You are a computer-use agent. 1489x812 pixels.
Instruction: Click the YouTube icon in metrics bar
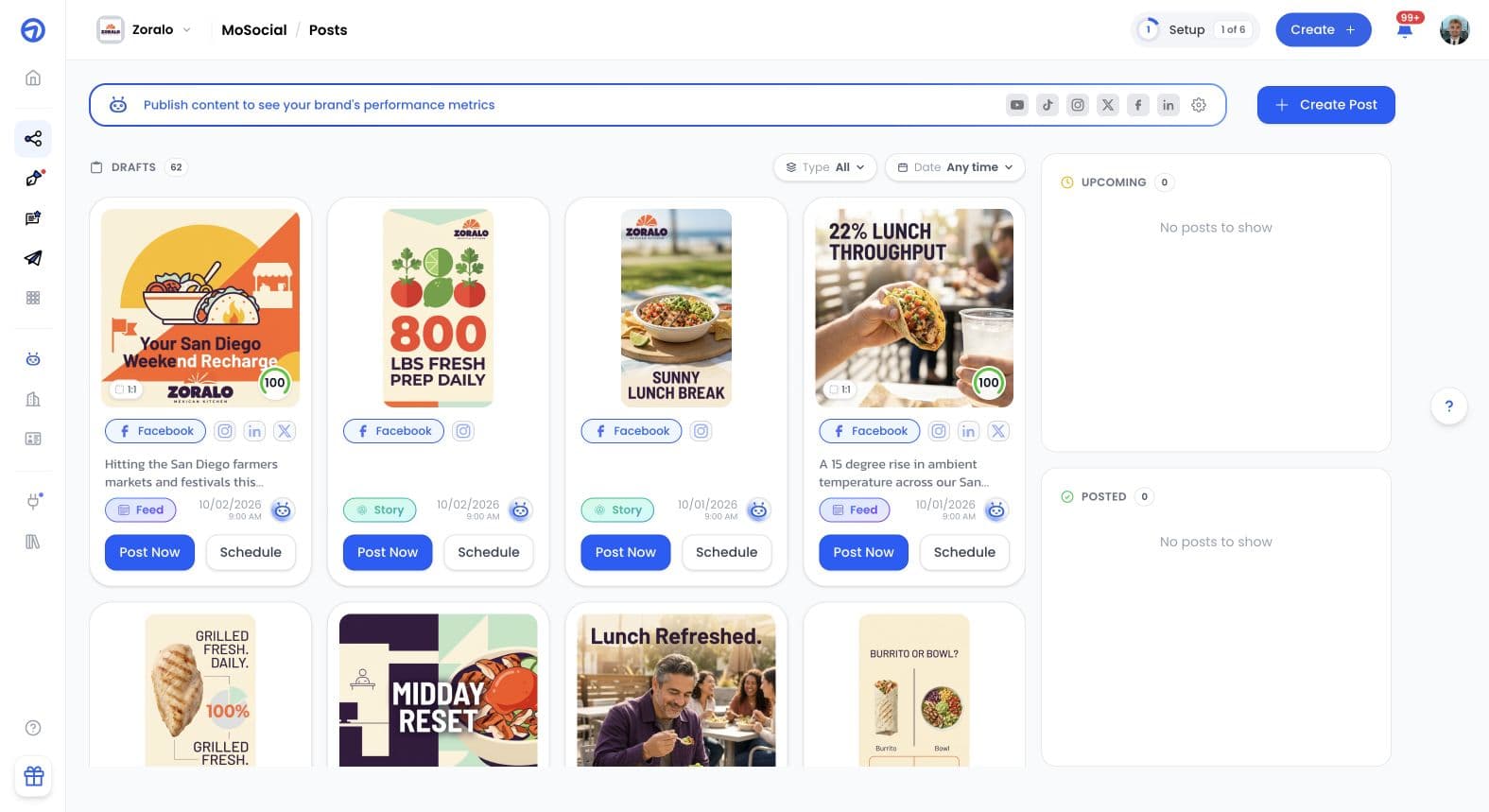[x=1017, y=105]
